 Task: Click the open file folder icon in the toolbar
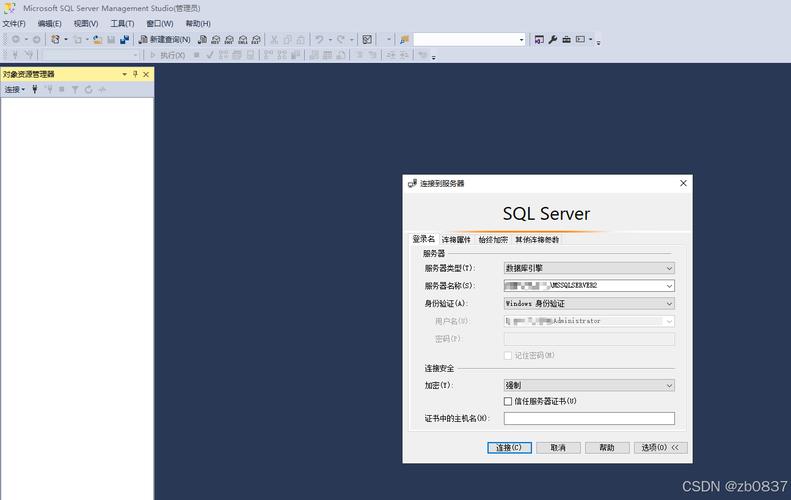click(x=97, y=39)
